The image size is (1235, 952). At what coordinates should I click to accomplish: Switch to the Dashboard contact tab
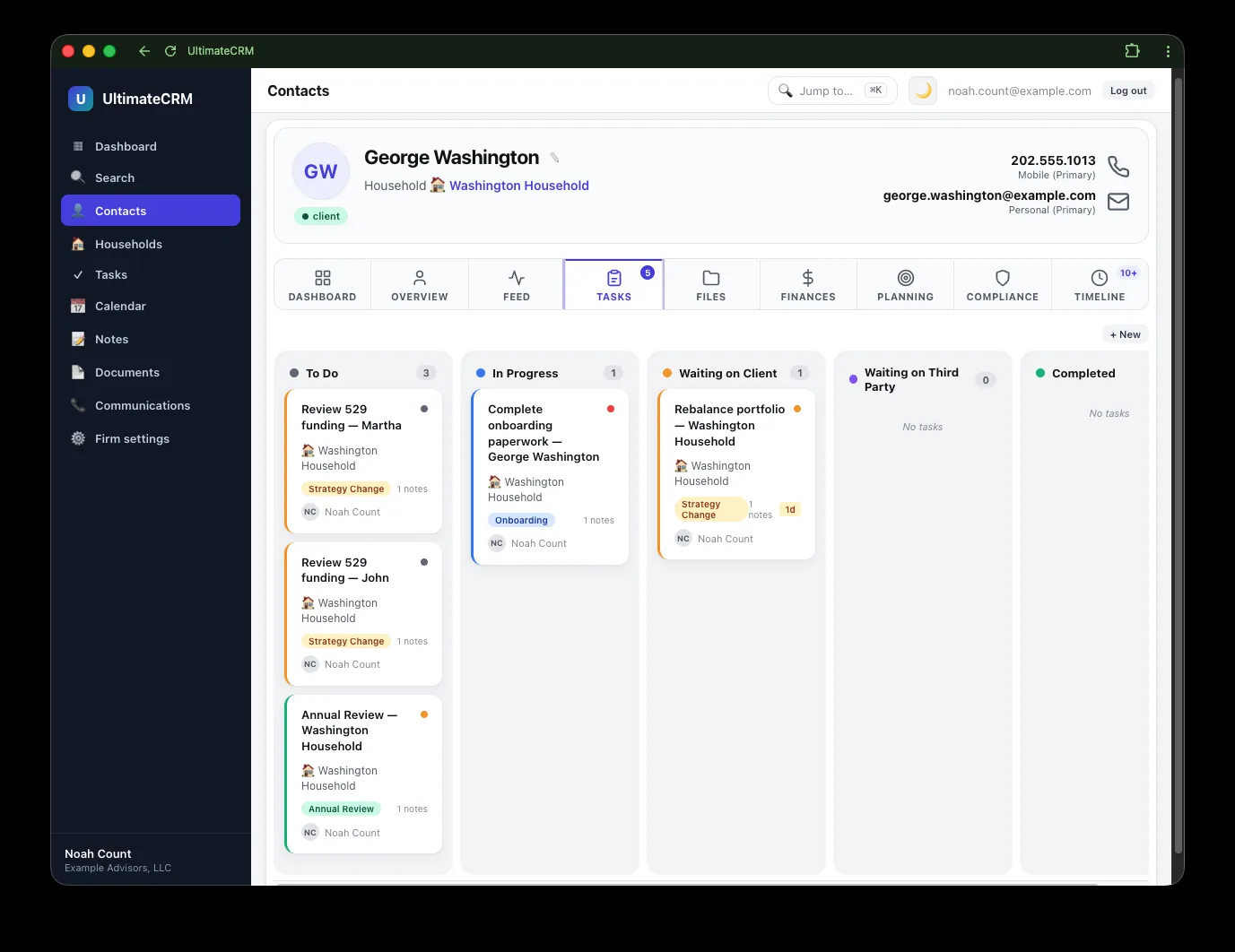[x=323, y=285]
